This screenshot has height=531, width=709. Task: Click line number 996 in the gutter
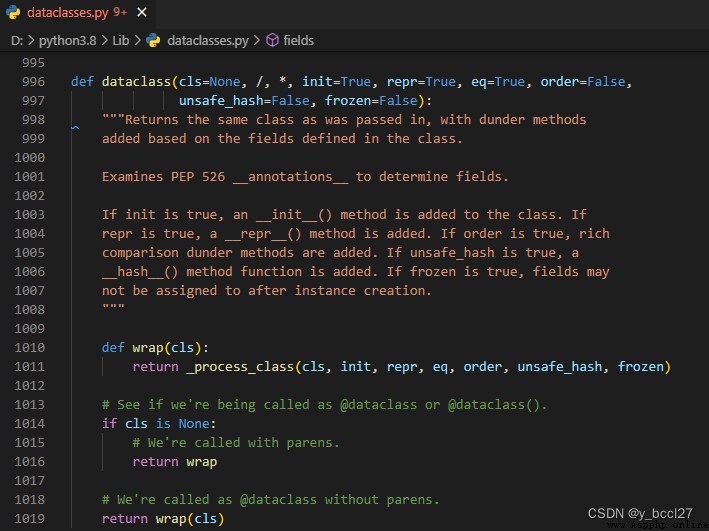pos(33,82)
